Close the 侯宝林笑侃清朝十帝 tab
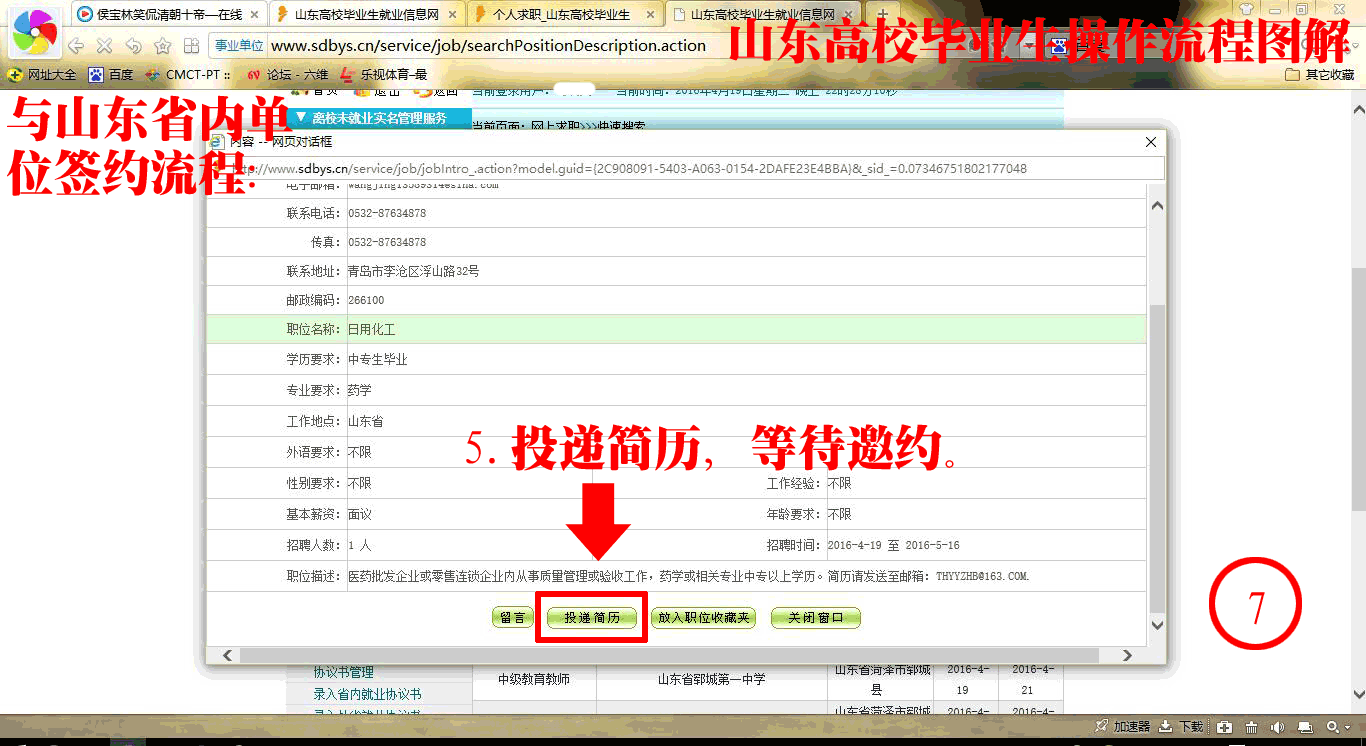Viewport: 1366px width, 746px height. click(254, 14)
